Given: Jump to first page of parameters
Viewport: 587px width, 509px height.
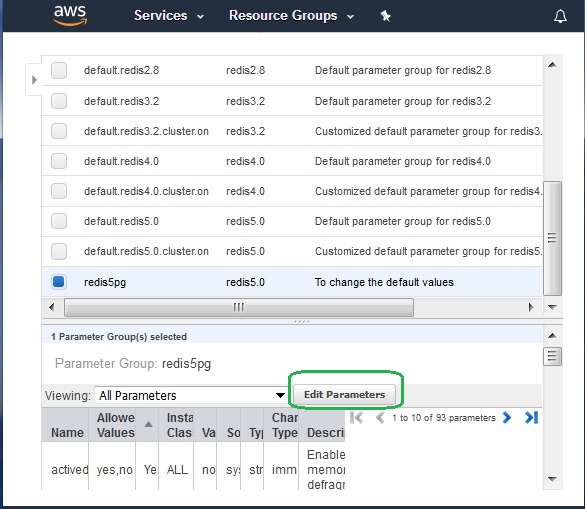Looking at the screenshot, I should tap(356, 417).
